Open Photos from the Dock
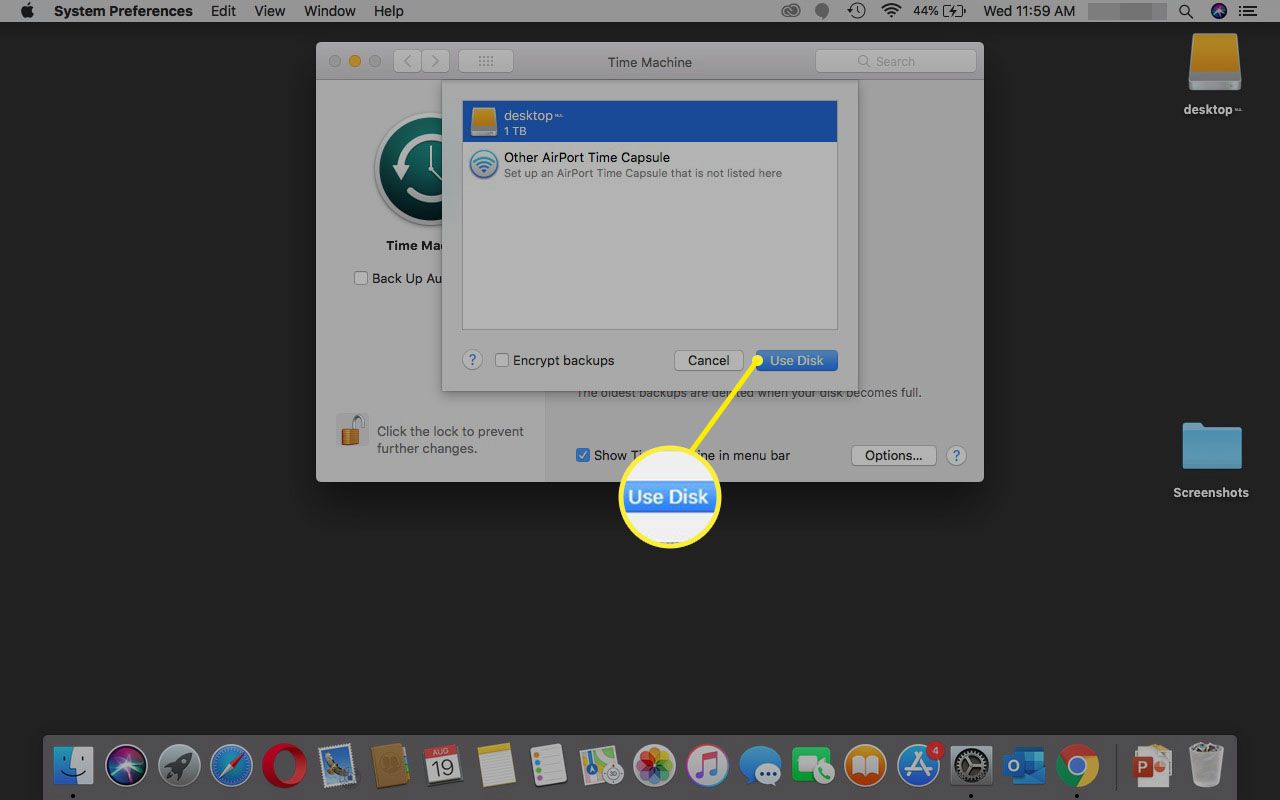The image size is (1280, 800). click(x=655, y=767)
